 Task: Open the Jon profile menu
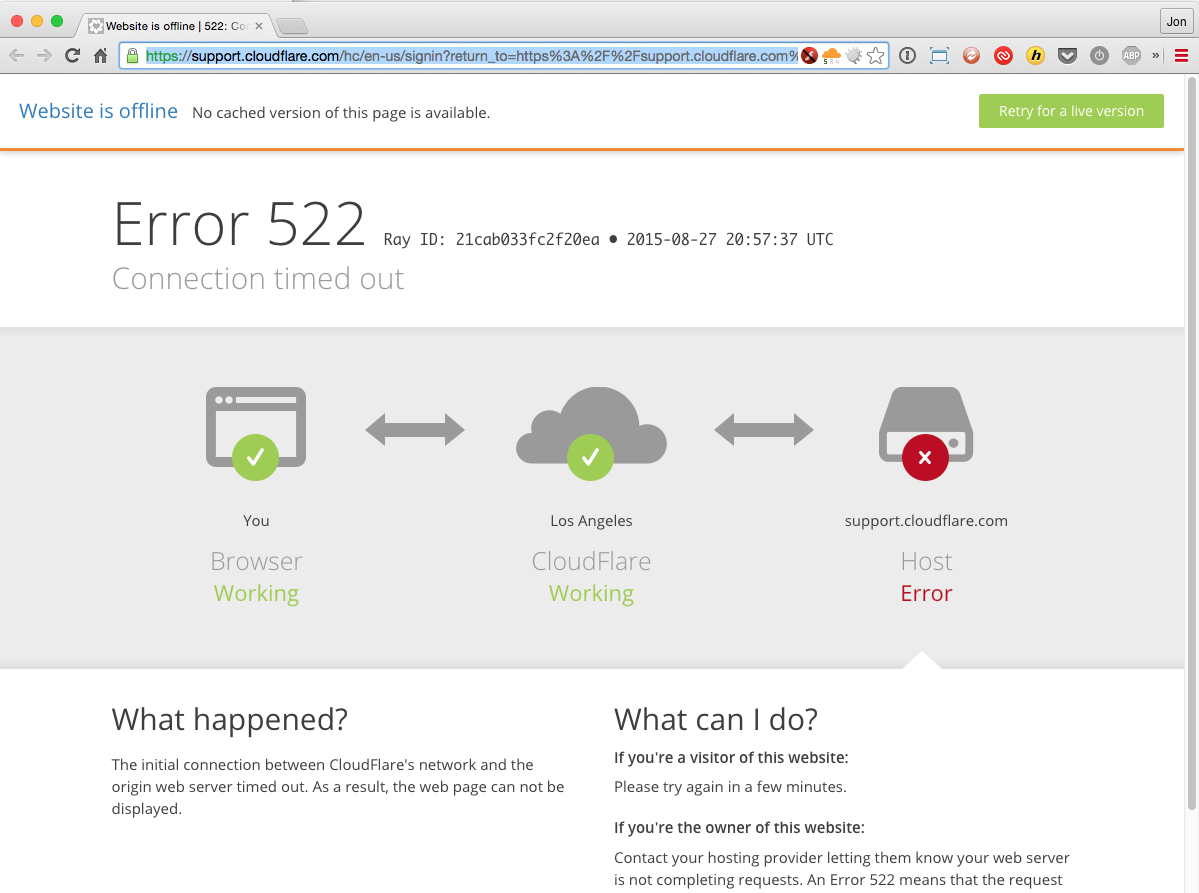pos(1176,21)
